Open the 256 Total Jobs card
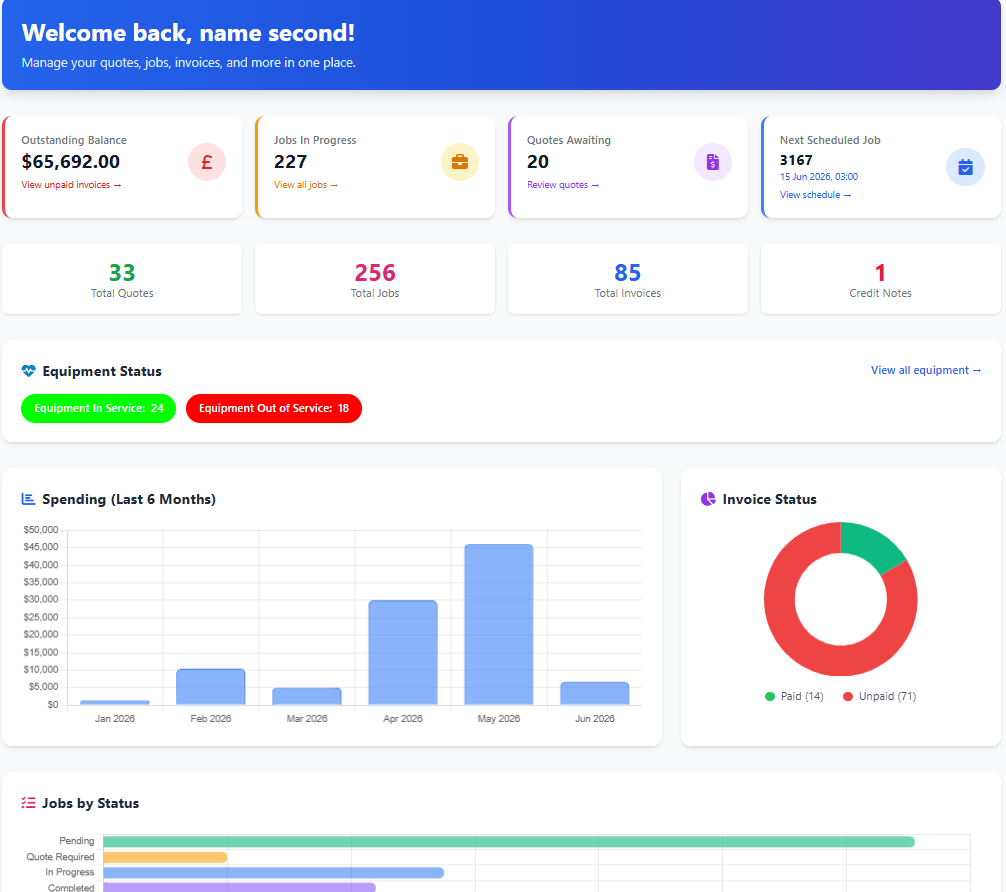Screen dimensions: 1006x892 pos(375,279)
